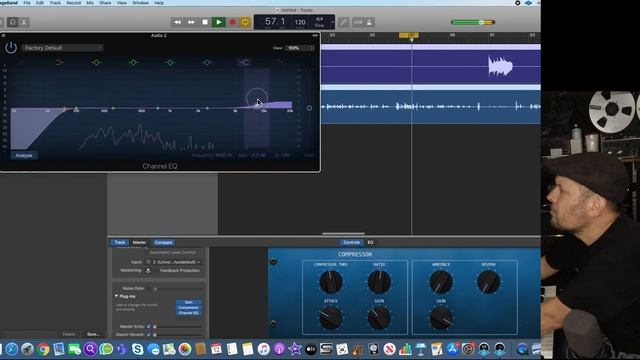Click the Compare button
Screen dimensions: 640x360
163,242
